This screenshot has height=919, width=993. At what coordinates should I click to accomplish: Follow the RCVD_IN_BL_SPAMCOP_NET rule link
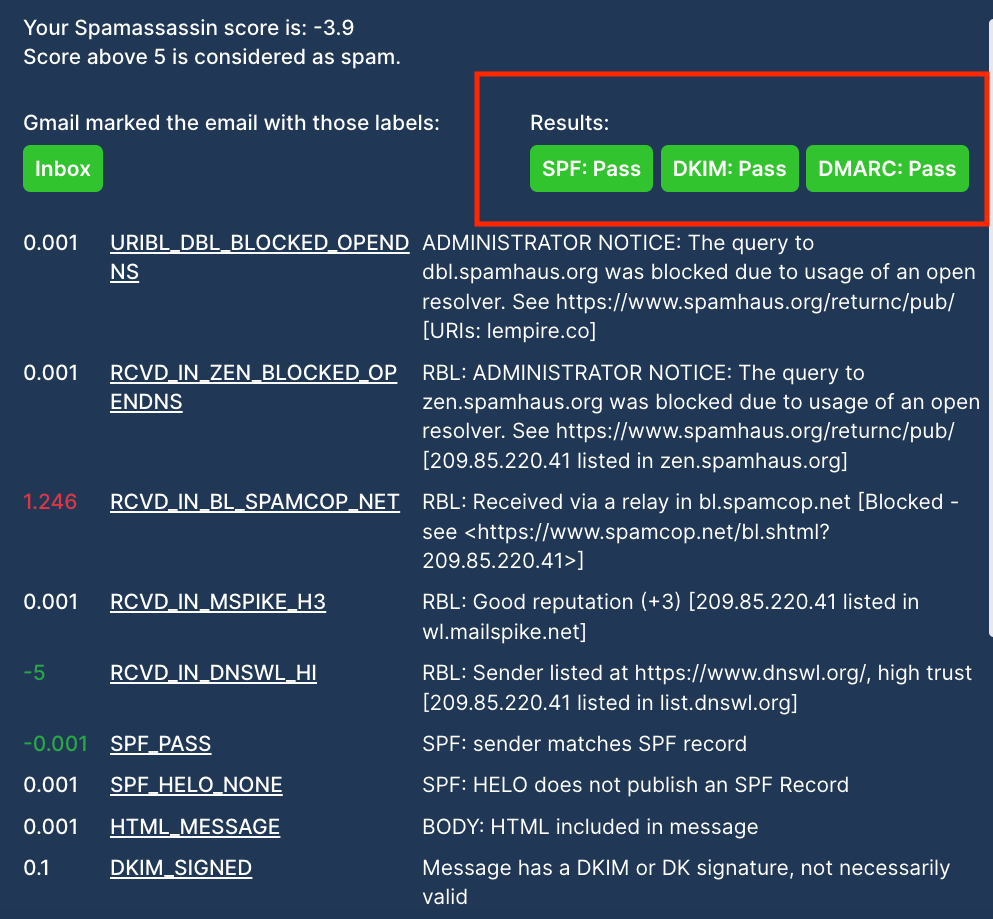tap(254, 502)
